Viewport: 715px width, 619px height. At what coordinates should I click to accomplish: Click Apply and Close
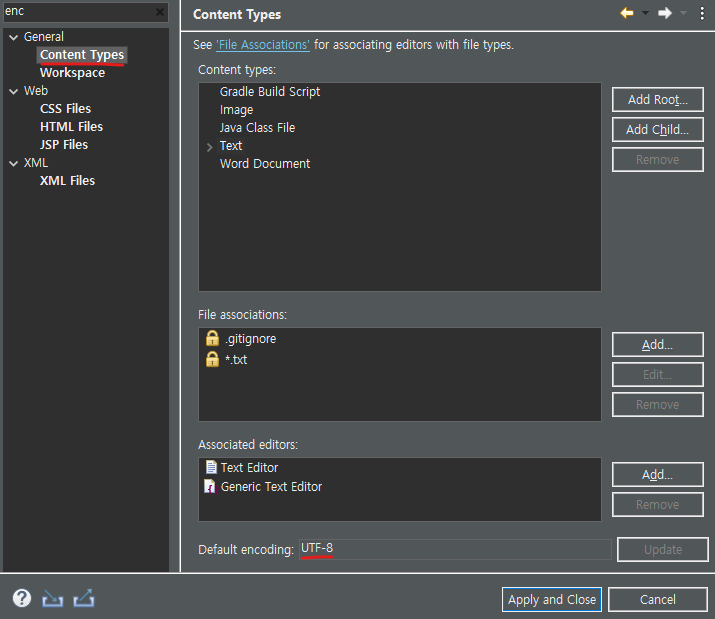[x=552, y=599]
